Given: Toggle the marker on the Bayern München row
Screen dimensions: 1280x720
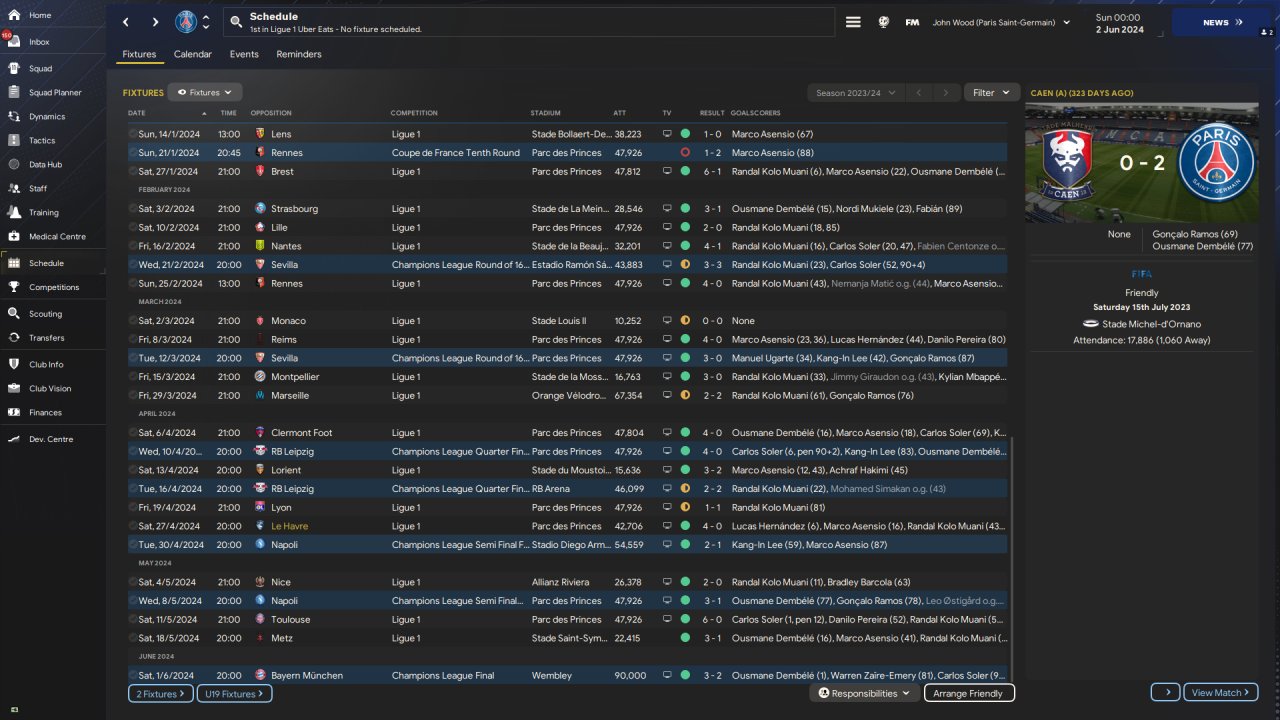Looking at the screenshot, I should pos(133,676).
